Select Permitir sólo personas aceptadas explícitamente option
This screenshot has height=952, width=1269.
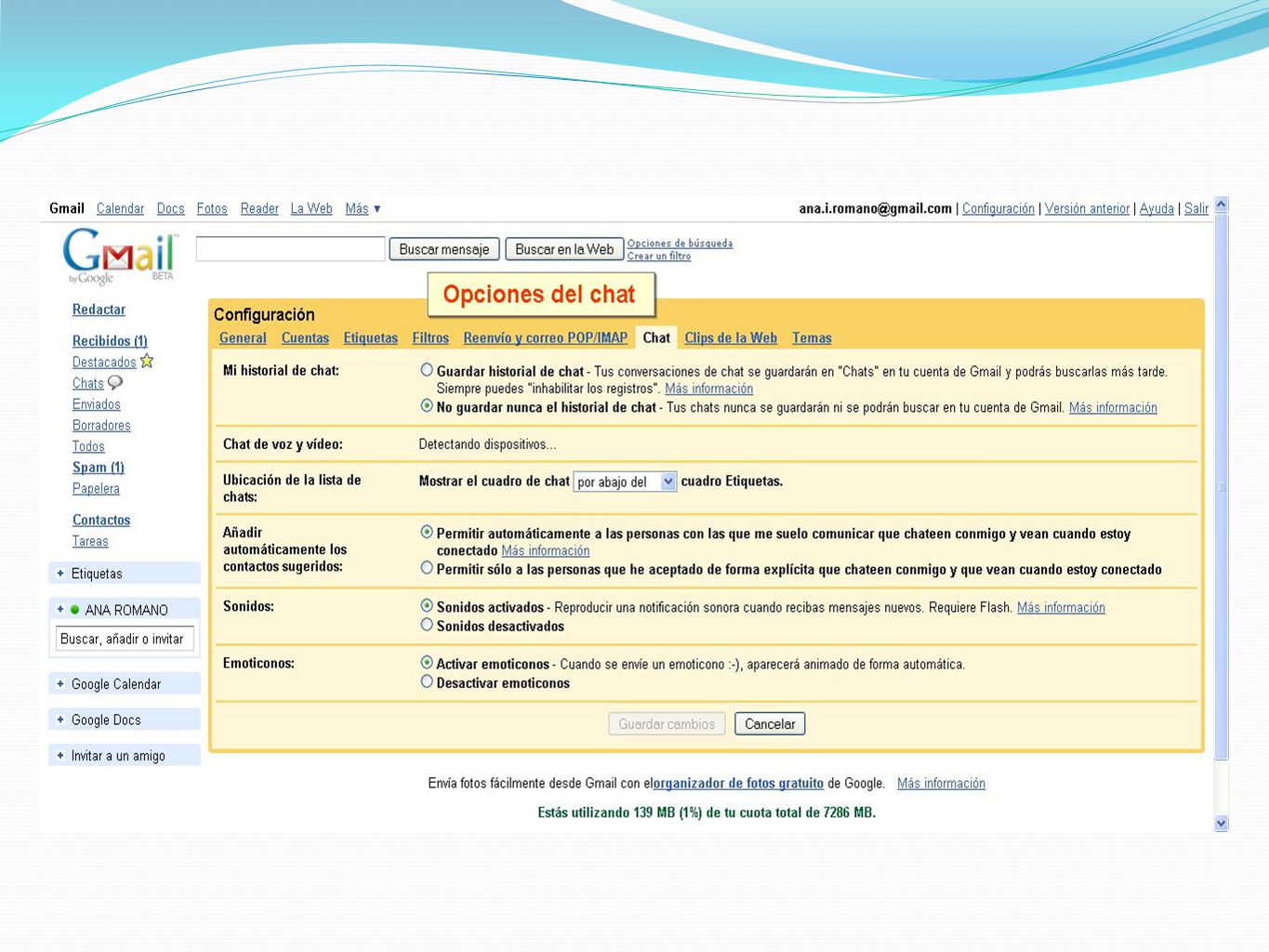pyautogui.click(x=427, y=568)
